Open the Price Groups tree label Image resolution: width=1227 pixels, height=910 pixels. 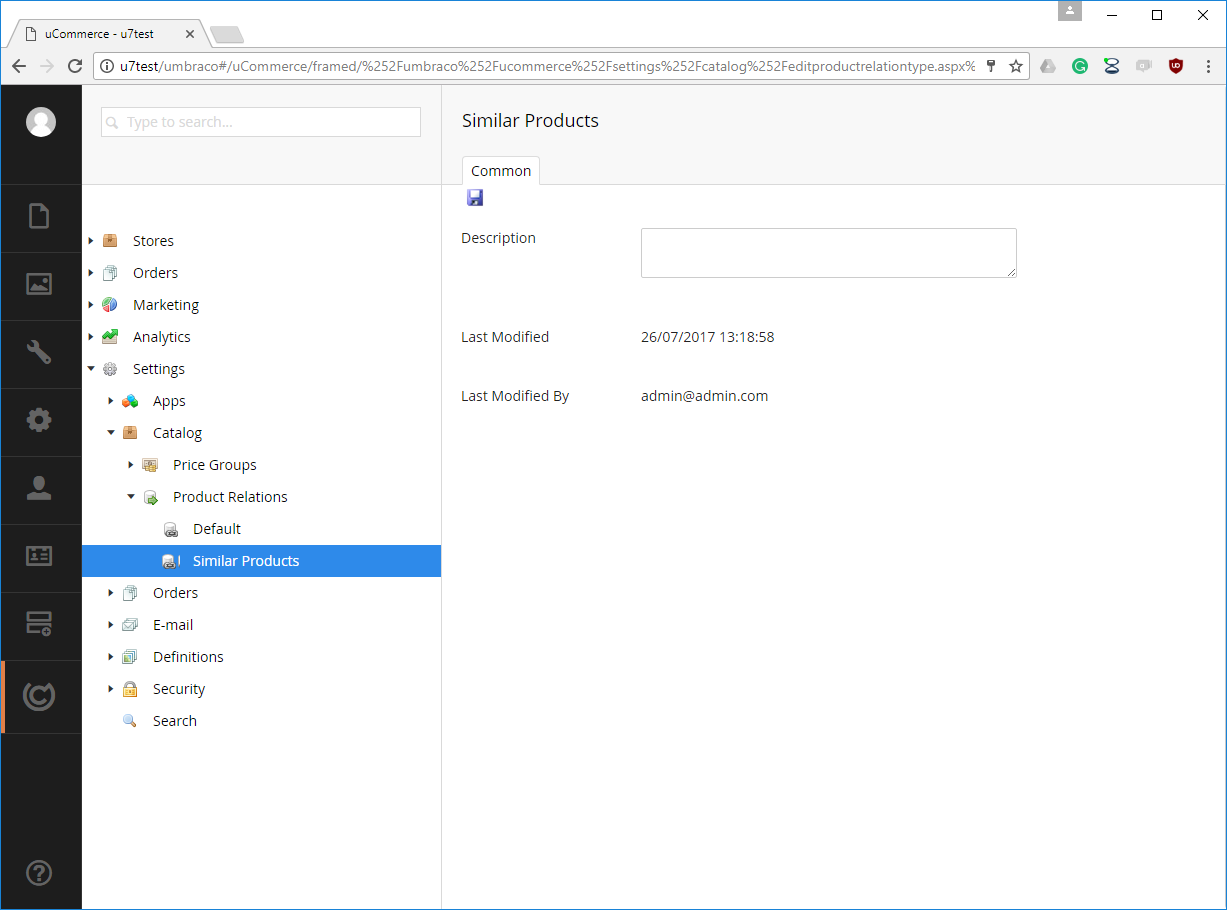pos(215,465)
